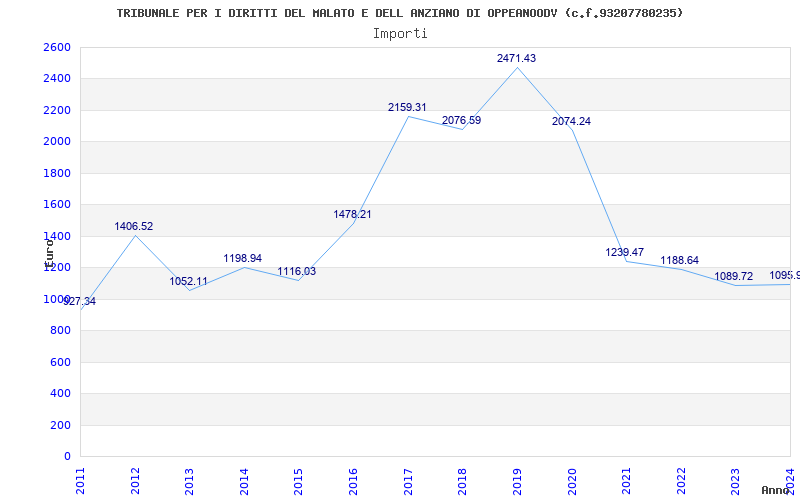
Task: Select the 1239.47 data label
Action: coord(625,252)
